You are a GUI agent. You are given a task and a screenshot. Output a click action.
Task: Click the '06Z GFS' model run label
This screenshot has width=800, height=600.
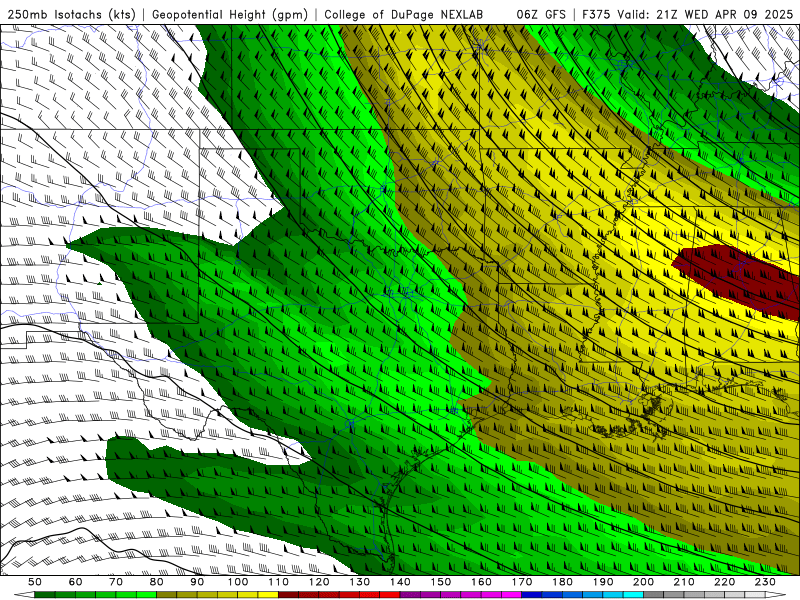(x=541, y=14)
